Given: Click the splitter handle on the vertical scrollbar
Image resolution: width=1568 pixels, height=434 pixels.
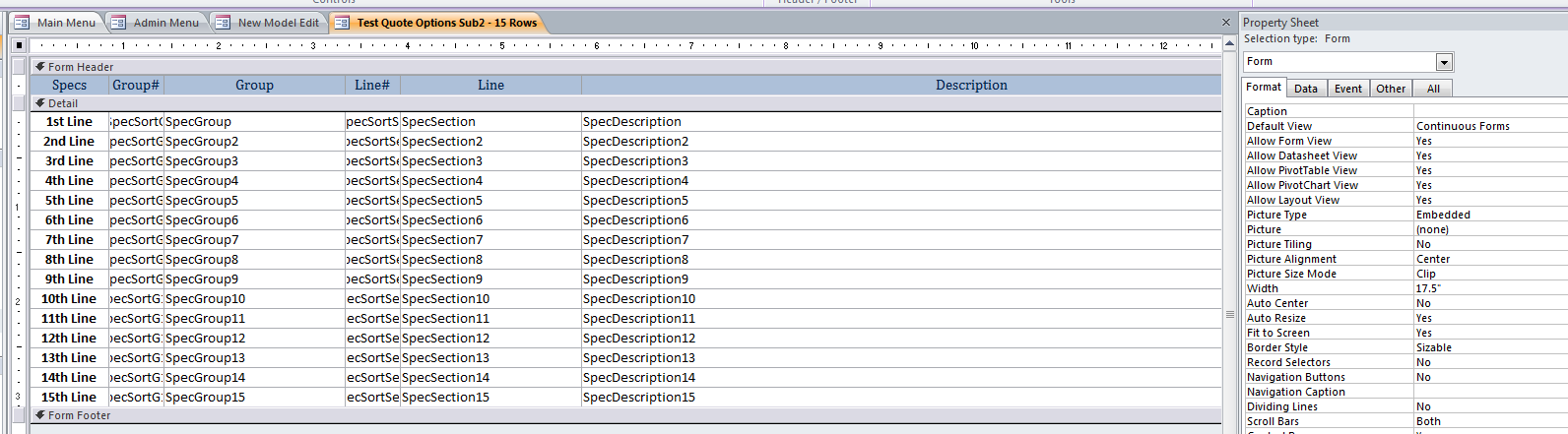Looking at the screenshot, I should pos(1229,315).
